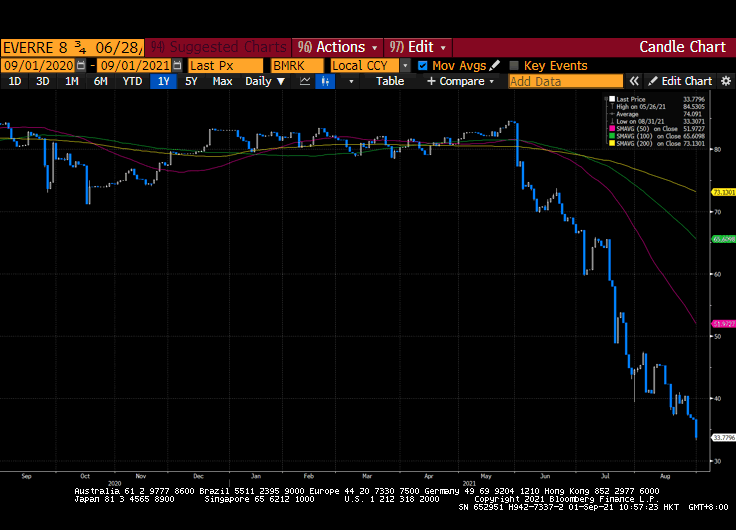Click Low on 08/31/21 legend text
Image resolution: width=736 pixels, height=530 pixels.
click(640, 121)
